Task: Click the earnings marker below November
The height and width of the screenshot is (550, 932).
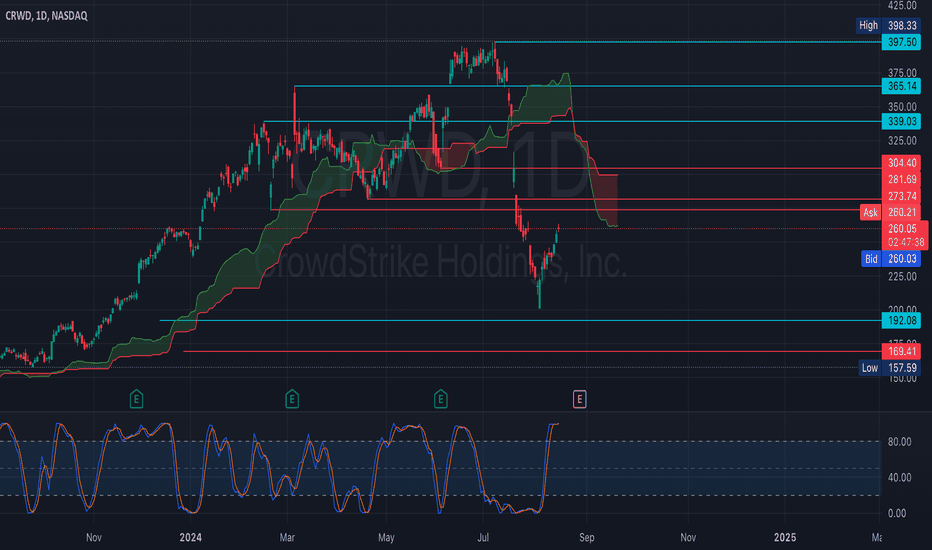Action: (x=136, y=399)
